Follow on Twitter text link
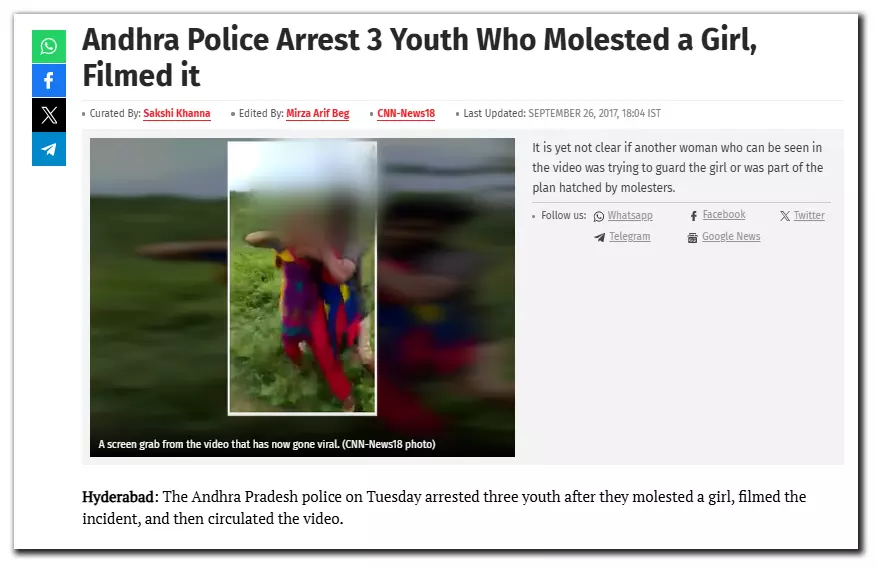877x568 pixels. pos(809,215)
